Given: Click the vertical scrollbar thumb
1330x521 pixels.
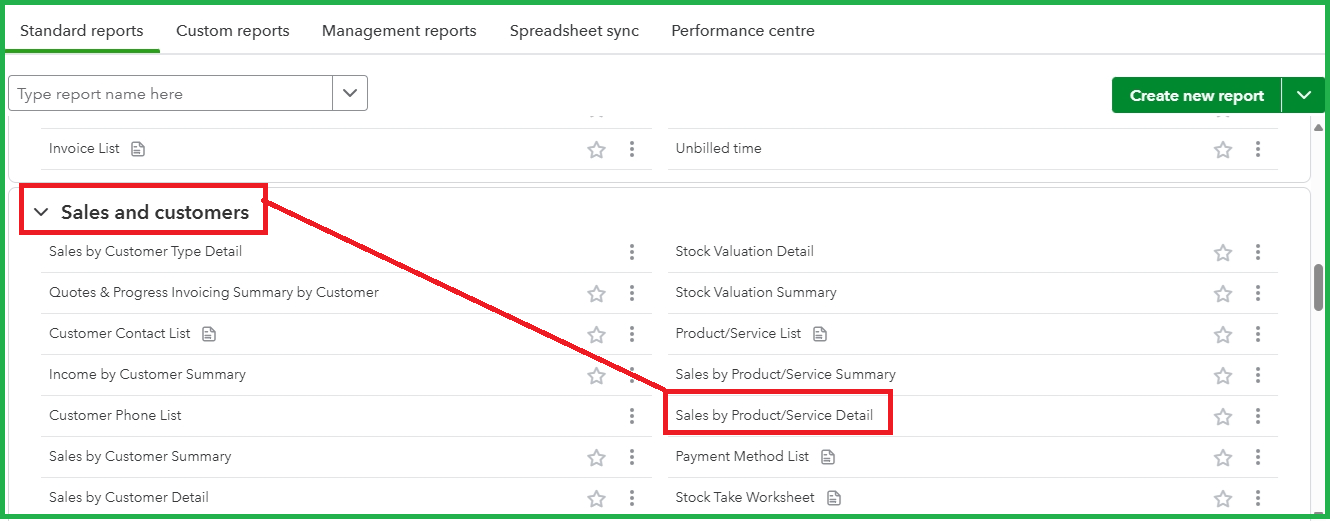Looking at the screenshot, I should pos(1318,288).
